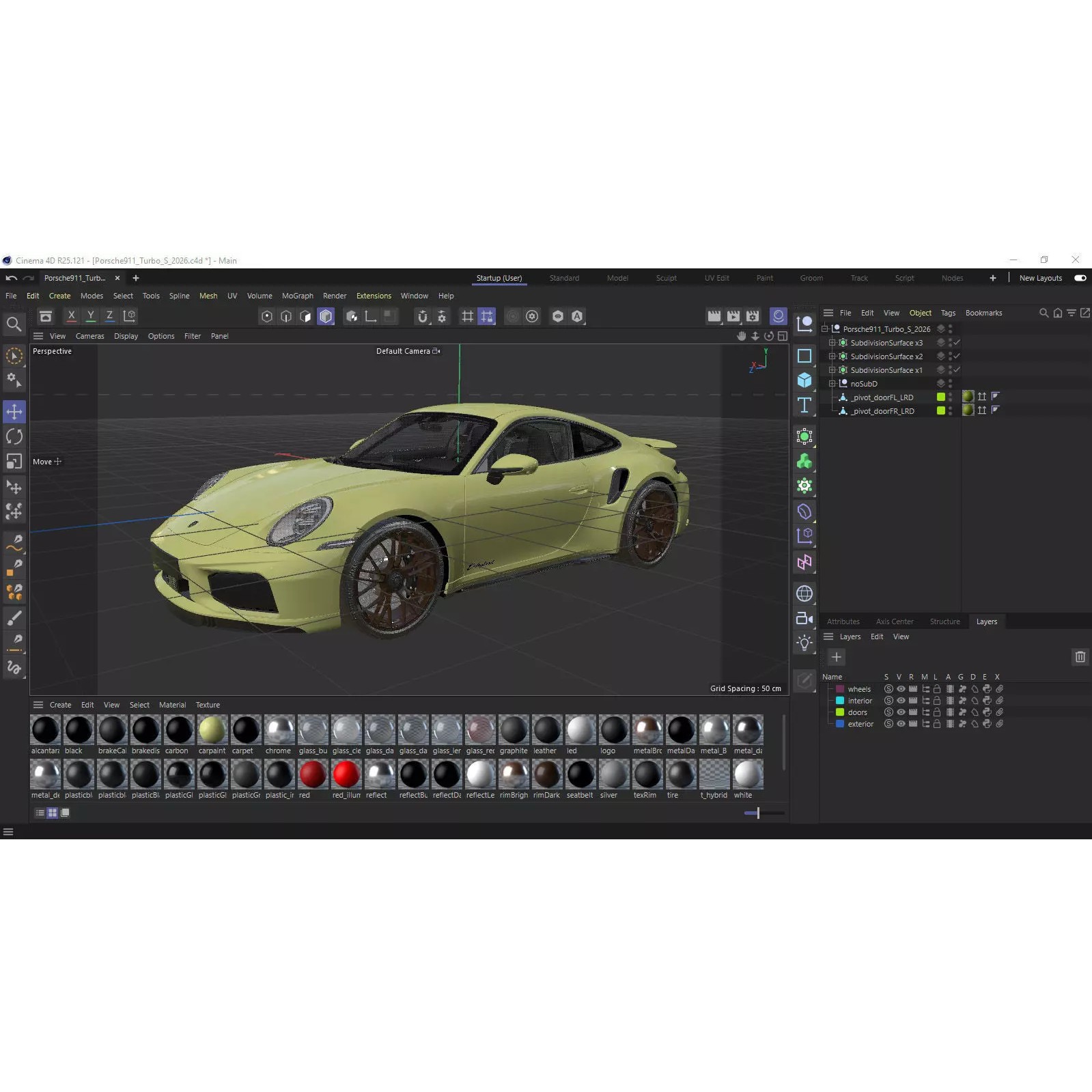Open Extensions menu

pos(374,296)
